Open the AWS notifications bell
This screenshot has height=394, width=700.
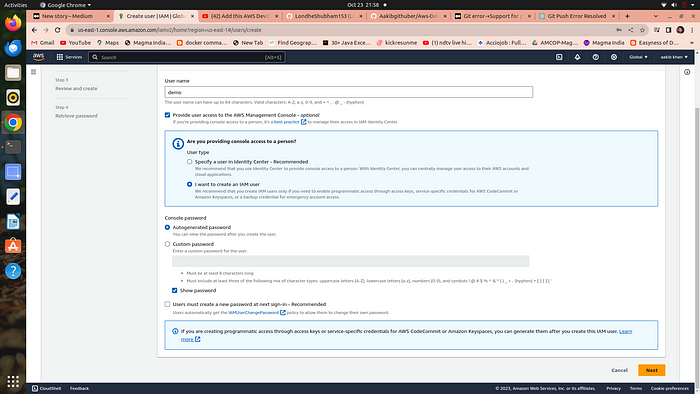click(x=577, y=57)
